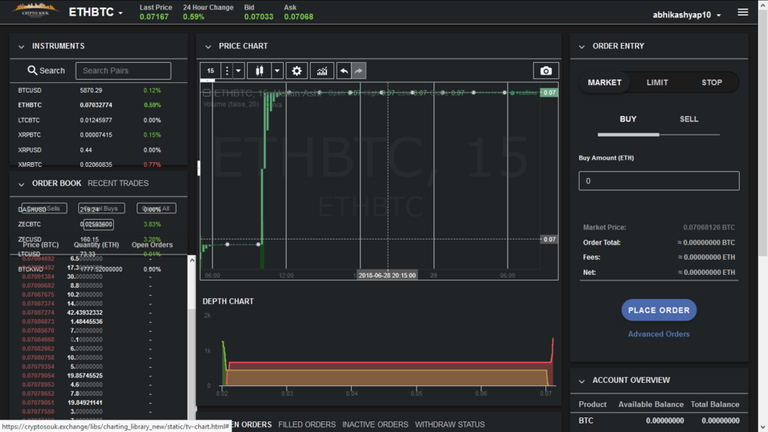Take a chart snapshot with camera icon
The image size is (768, 432).
pyautogui.click(x=546, y=71)
